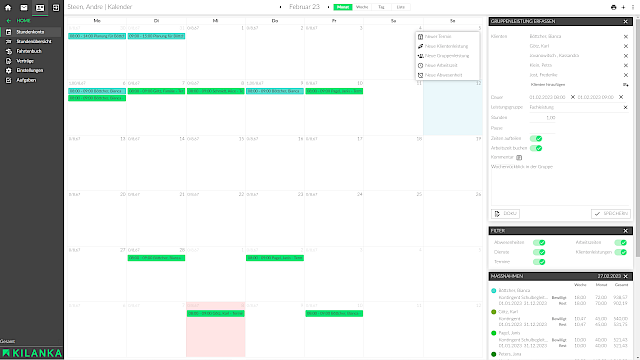This screenshot has width=640, height=360.
Task: Click the Pause input field
Action: [542, 128]
